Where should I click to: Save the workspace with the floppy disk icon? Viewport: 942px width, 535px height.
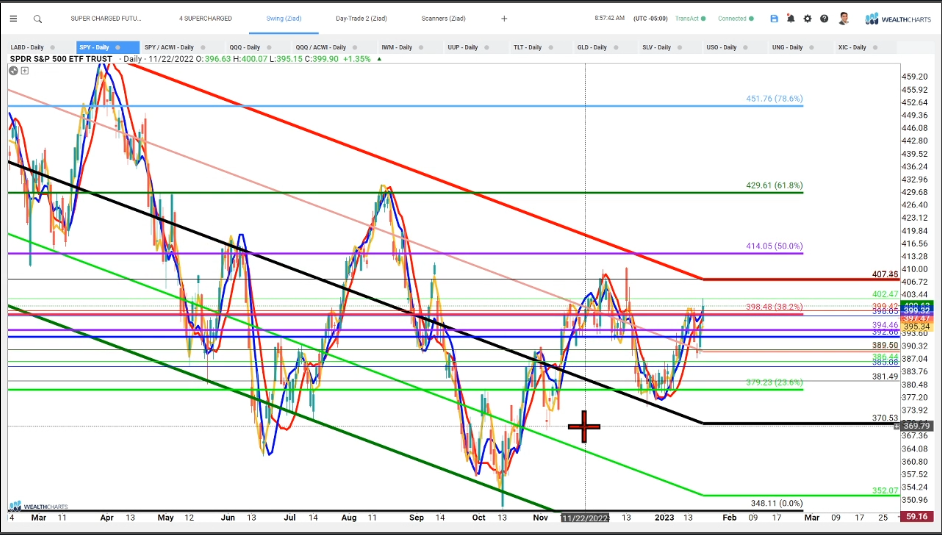[x=774, y=19]
